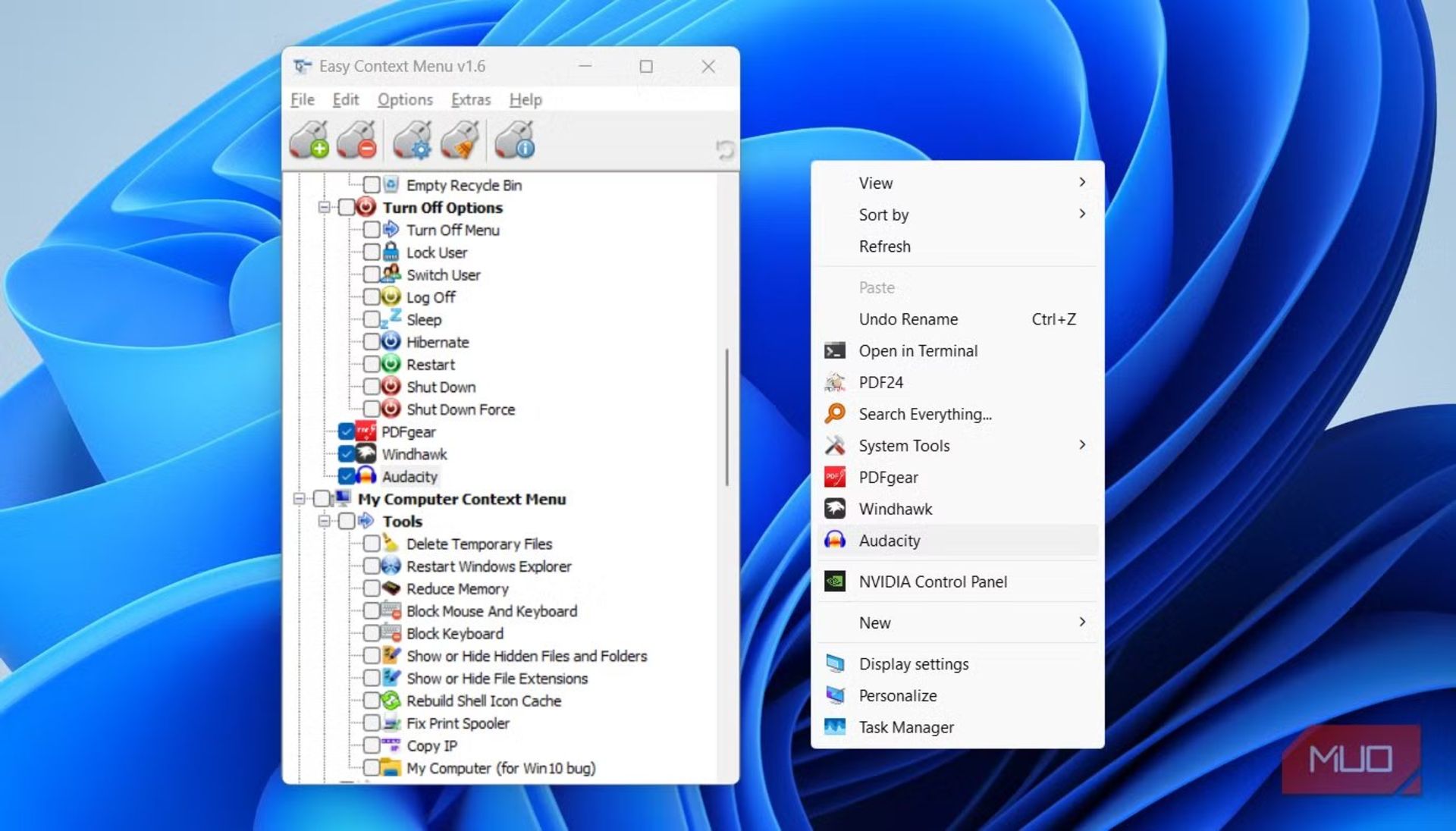Click the Uninstall mouse icon with red minus
1456x831 pixels.
click(356, 140)
